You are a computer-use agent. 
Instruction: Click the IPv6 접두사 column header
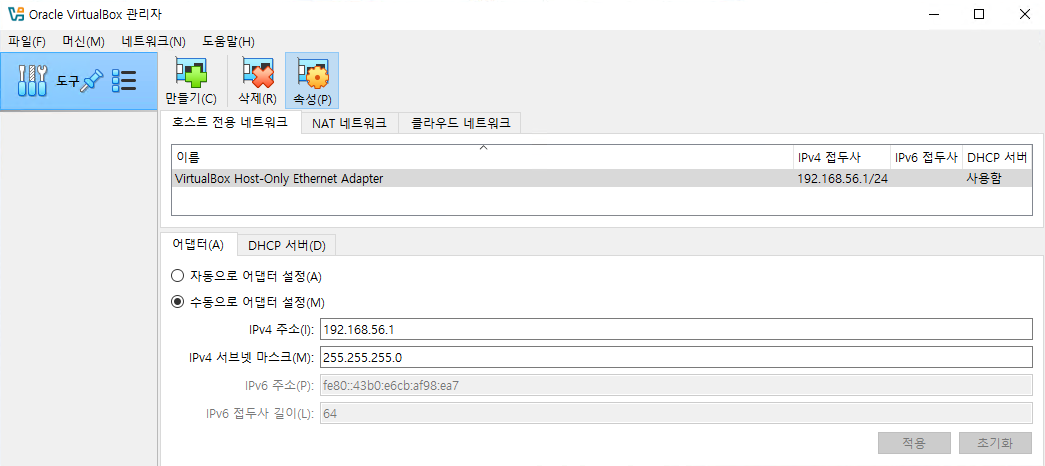[926, 158]
